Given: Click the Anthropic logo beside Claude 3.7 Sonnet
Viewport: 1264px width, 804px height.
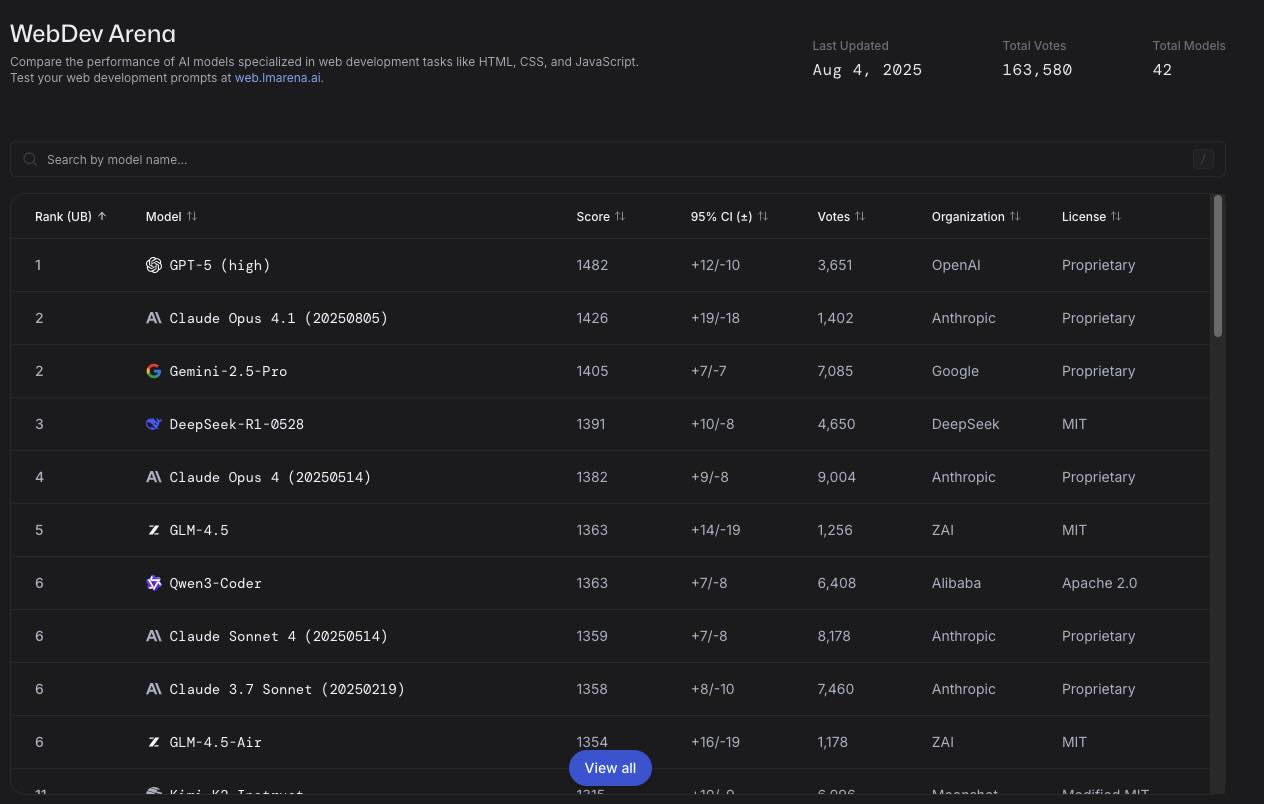Looking at the screenshot, I should click(x=154, y=689).
